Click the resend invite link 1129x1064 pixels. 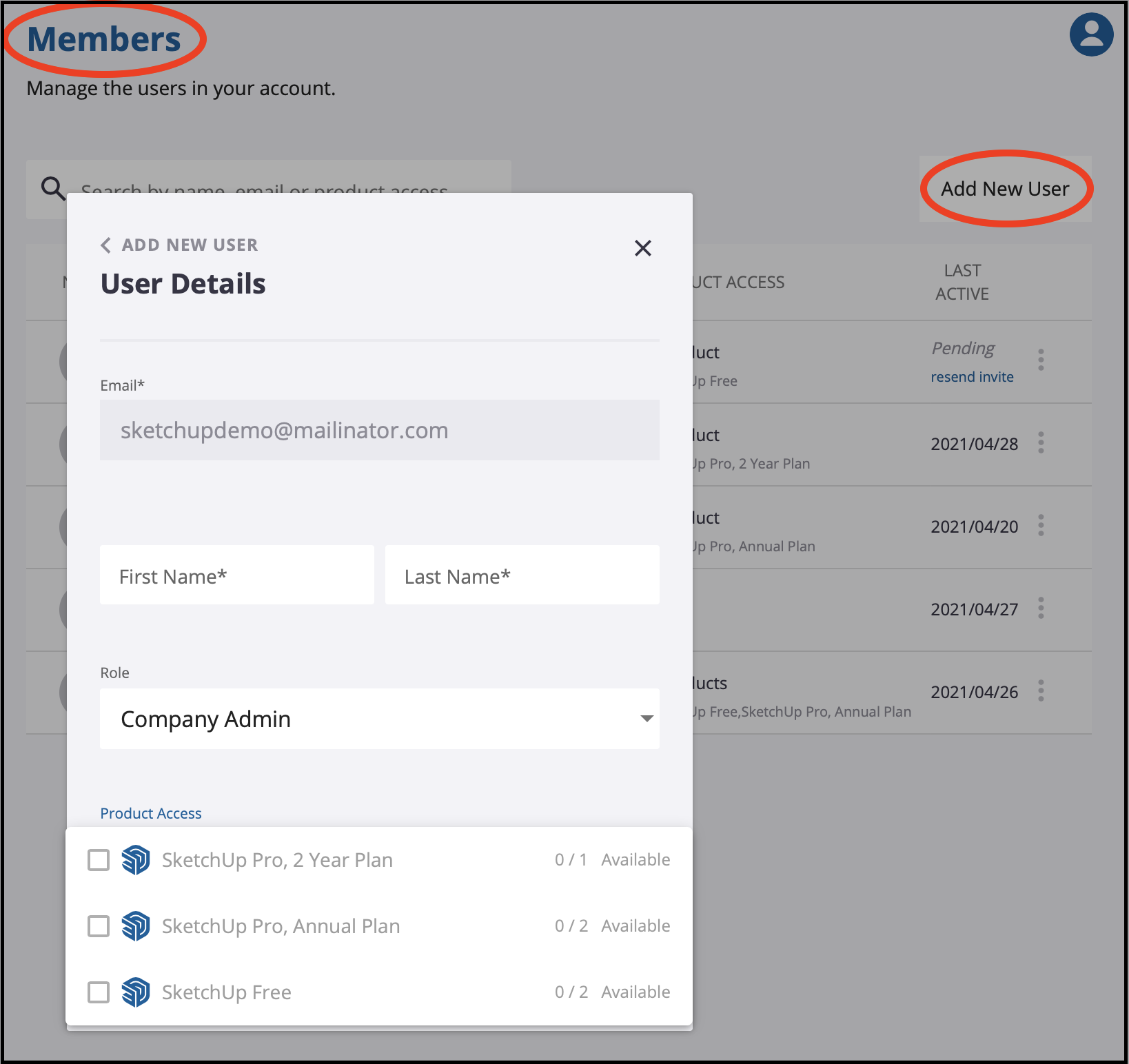(x=972, y=377)
